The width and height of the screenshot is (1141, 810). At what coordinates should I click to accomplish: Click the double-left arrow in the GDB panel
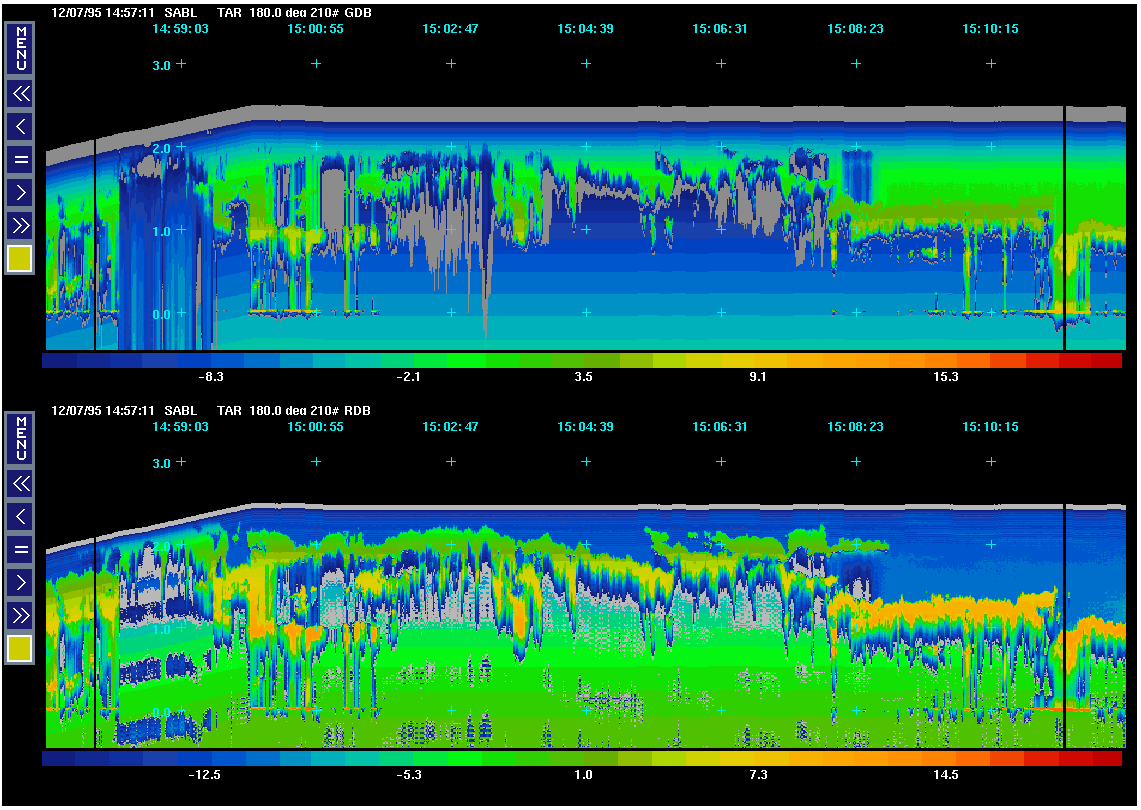pyautogui.click(x=20, y=94)
